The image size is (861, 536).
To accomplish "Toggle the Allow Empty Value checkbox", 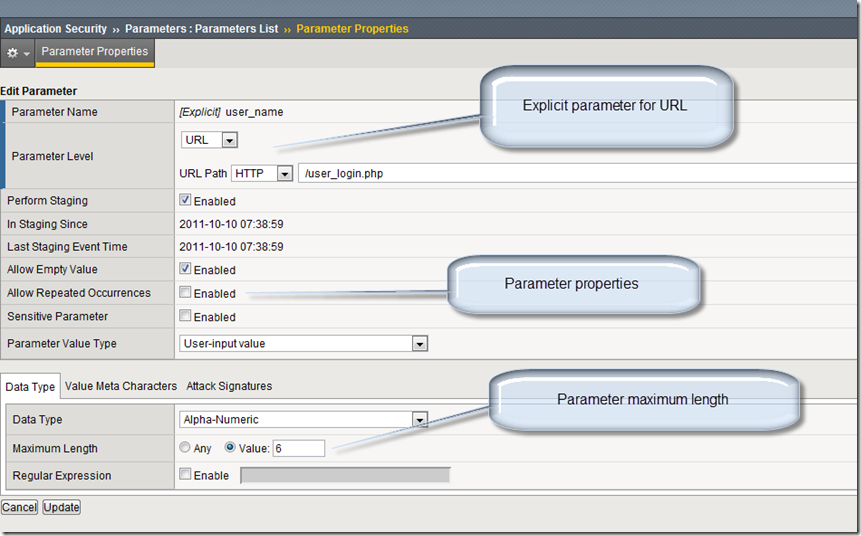I will 185,269.
